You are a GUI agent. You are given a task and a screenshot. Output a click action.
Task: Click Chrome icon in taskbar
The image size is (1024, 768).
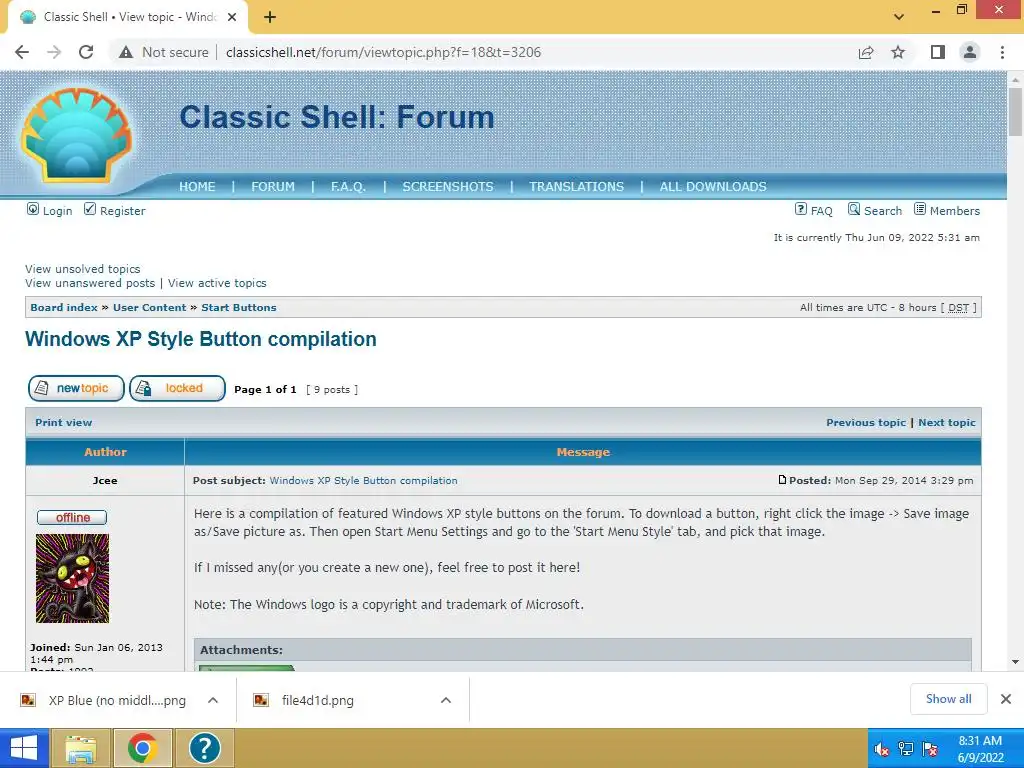(143, 748)
